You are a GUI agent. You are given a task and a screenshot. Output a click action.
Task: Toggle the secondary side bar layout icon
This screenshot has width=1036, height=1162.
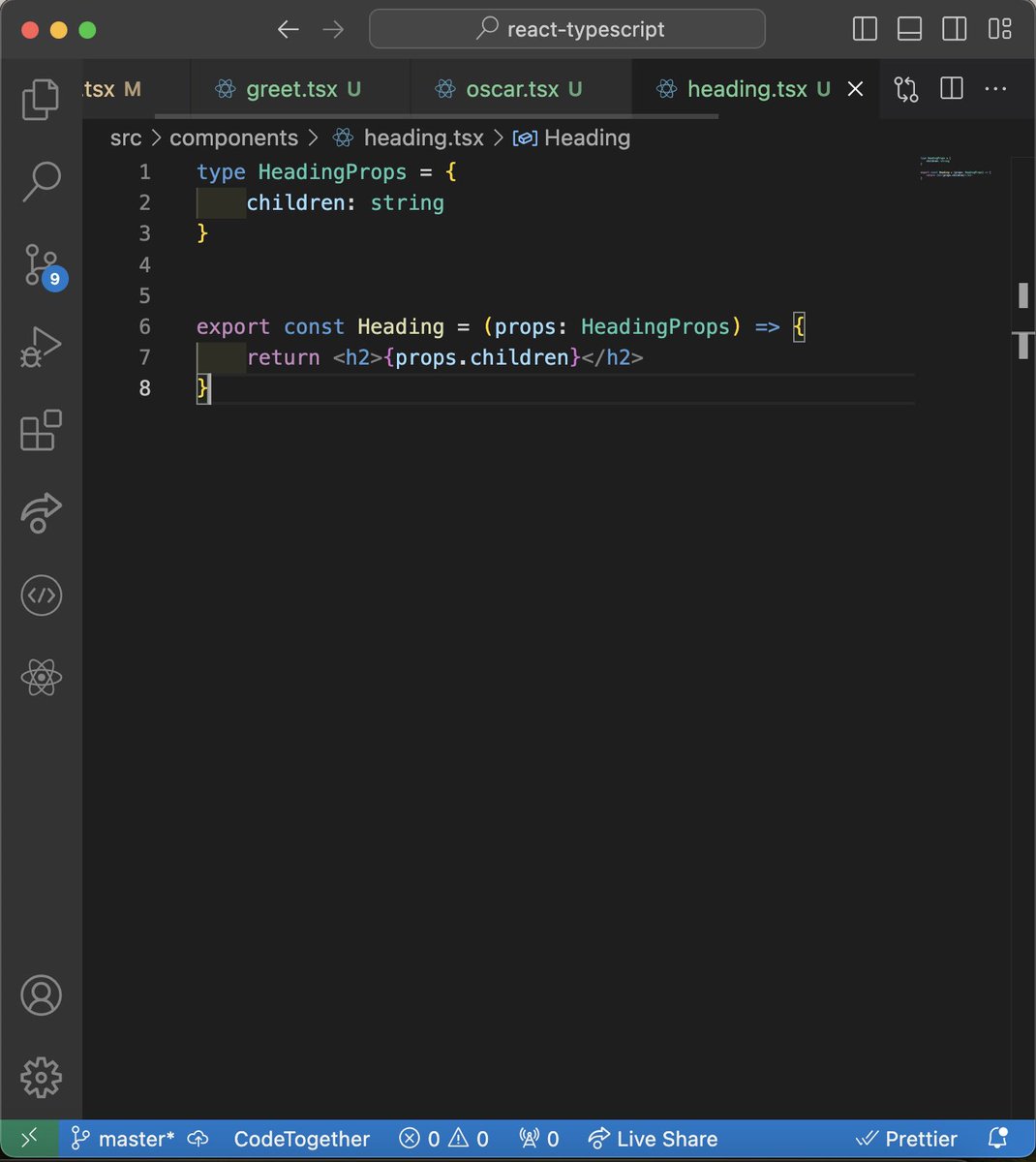pyautogui.click(x=955, y=29)
